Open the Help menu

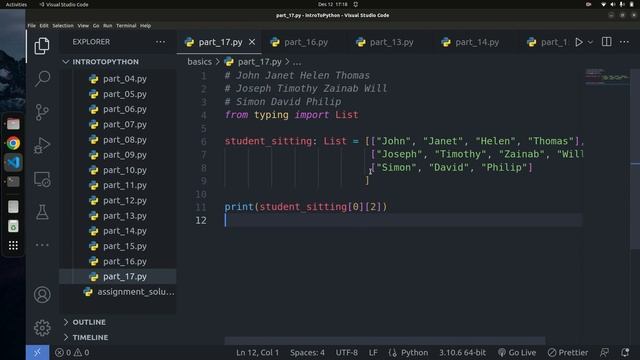tap(145, 26)
